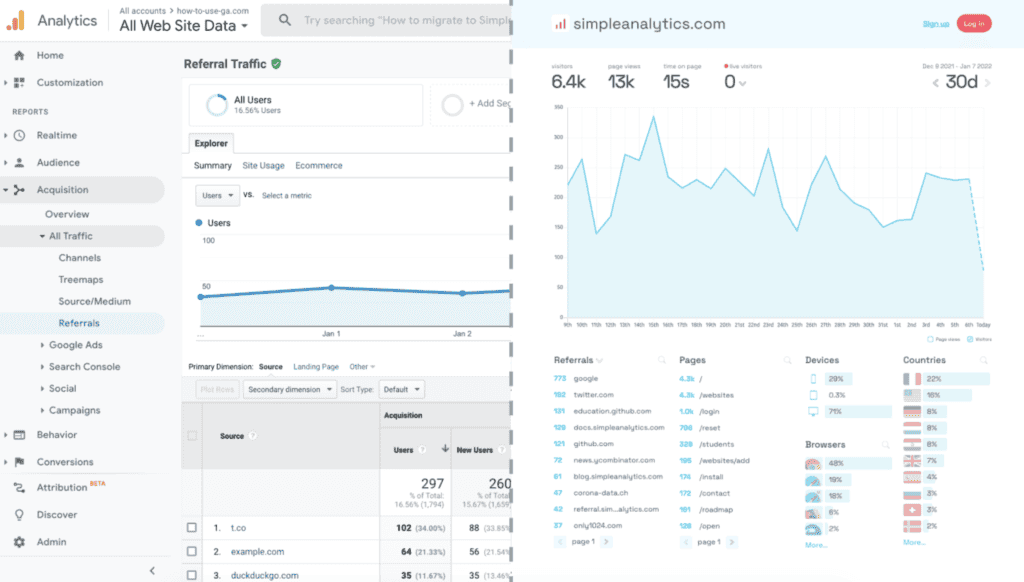Click More under the Browsers list

[x=816, y=545]
